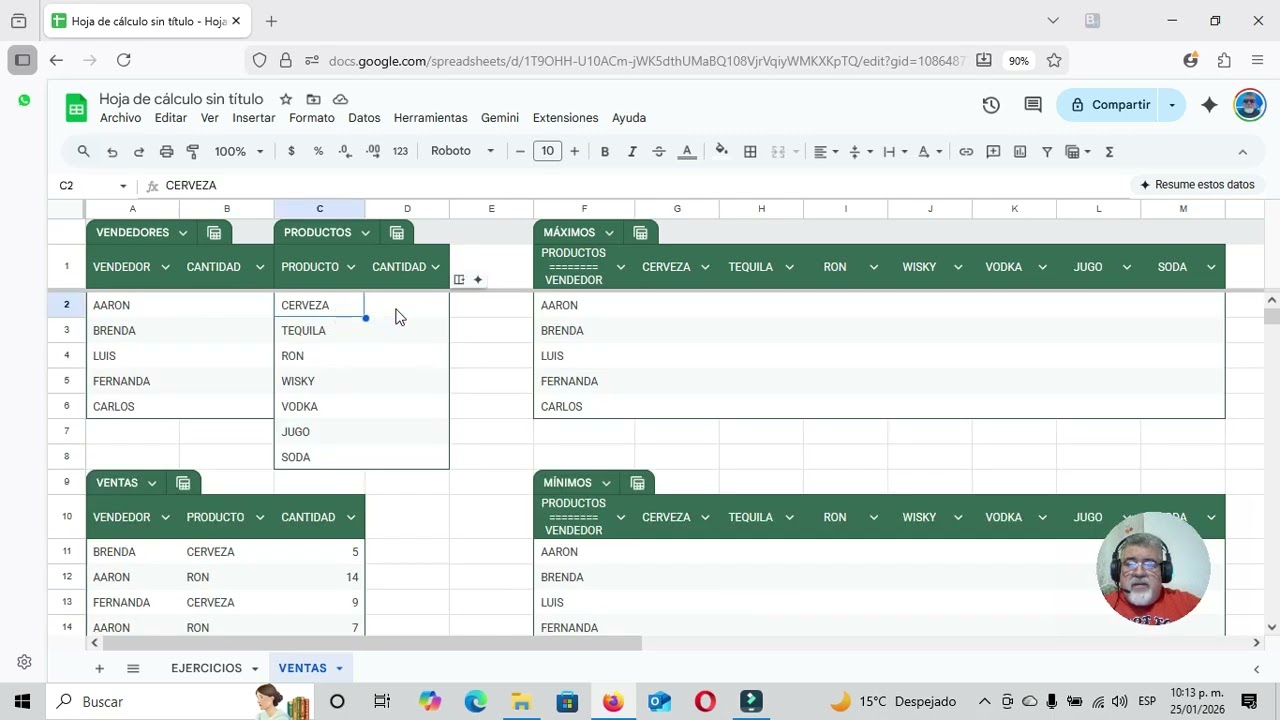
Task: Open the text color picker
Action: coord(687,152)
